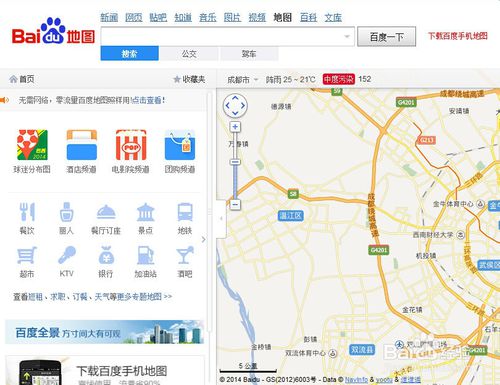Click the 收藏夹 favorites star icon
Image resolution: width=500 pixels, height=385 pixels.
[177, 79]
